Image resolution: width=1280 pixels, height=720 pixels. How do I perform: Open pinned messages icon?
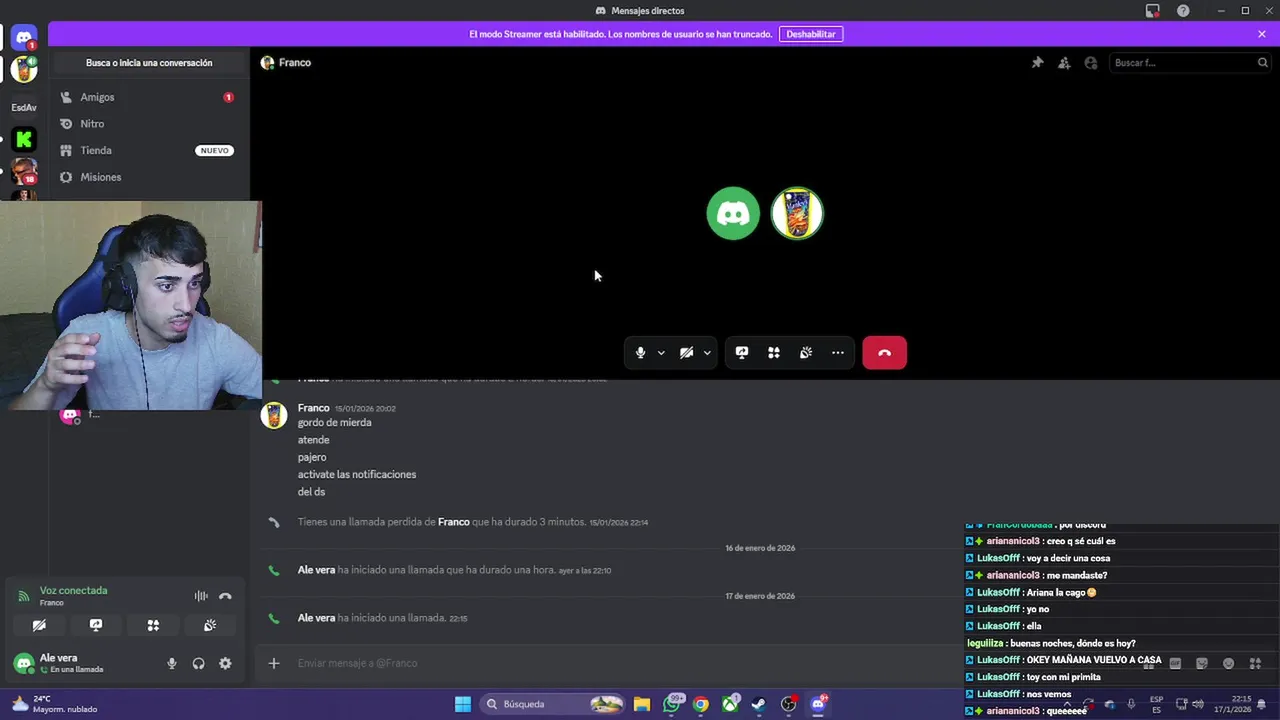pos(1038,63)
